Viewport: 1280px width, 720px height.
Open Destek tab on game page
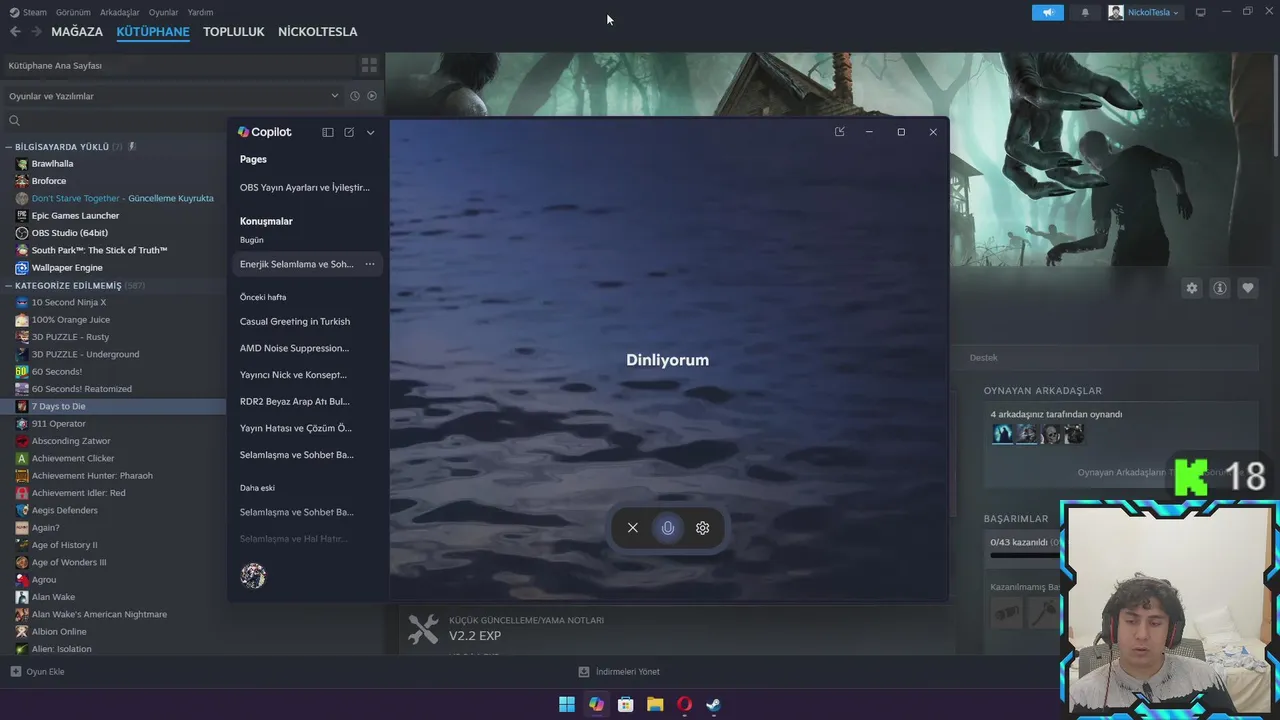coord(983,357)
